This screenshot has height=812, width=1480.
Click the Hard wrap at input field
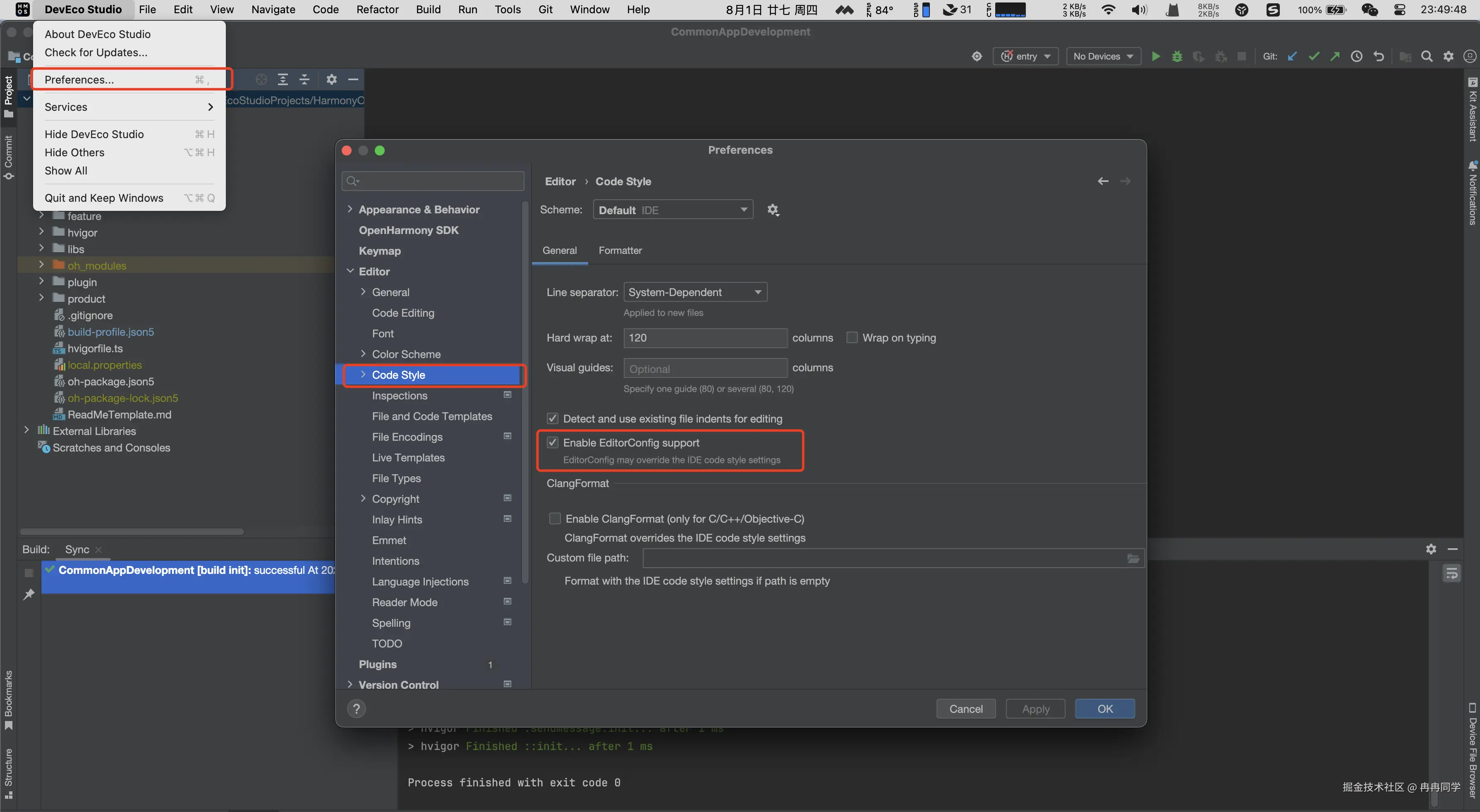(705, 338)
